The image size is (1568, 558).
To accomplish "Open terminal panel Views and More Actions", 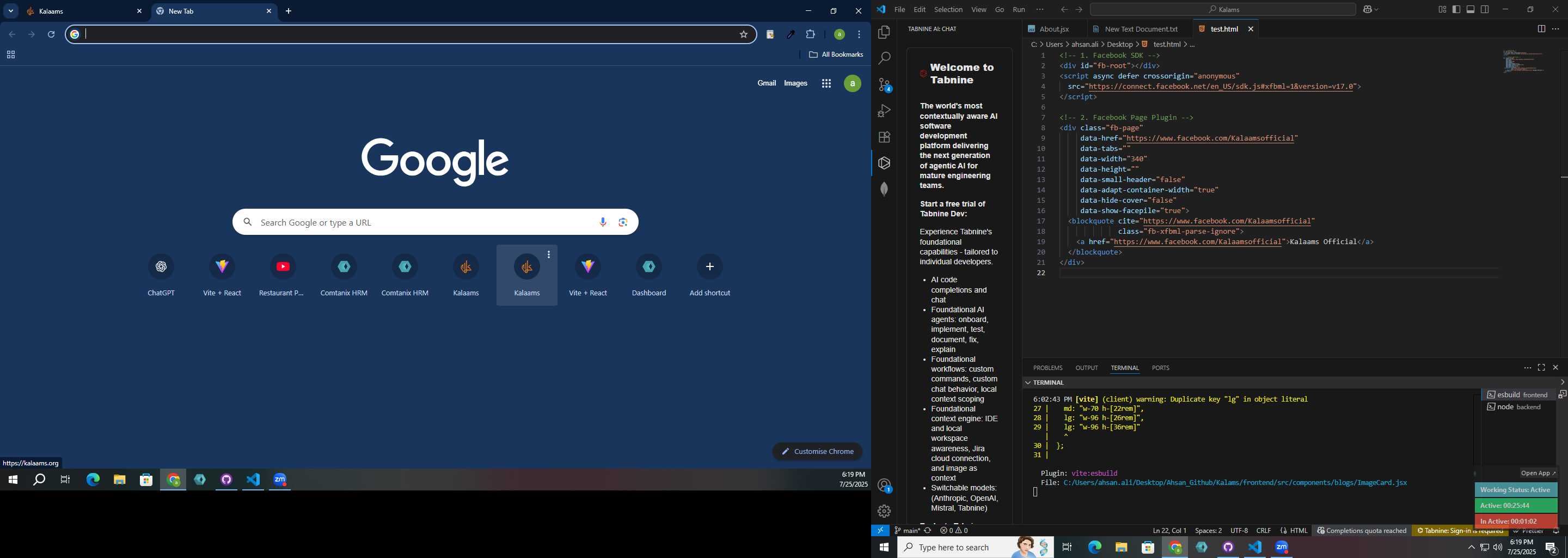I will tap(1527, 368).
